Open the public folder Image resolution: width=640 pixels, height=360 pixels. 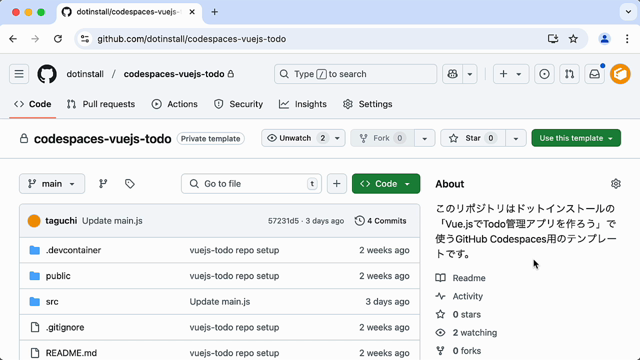click(58, 276)
